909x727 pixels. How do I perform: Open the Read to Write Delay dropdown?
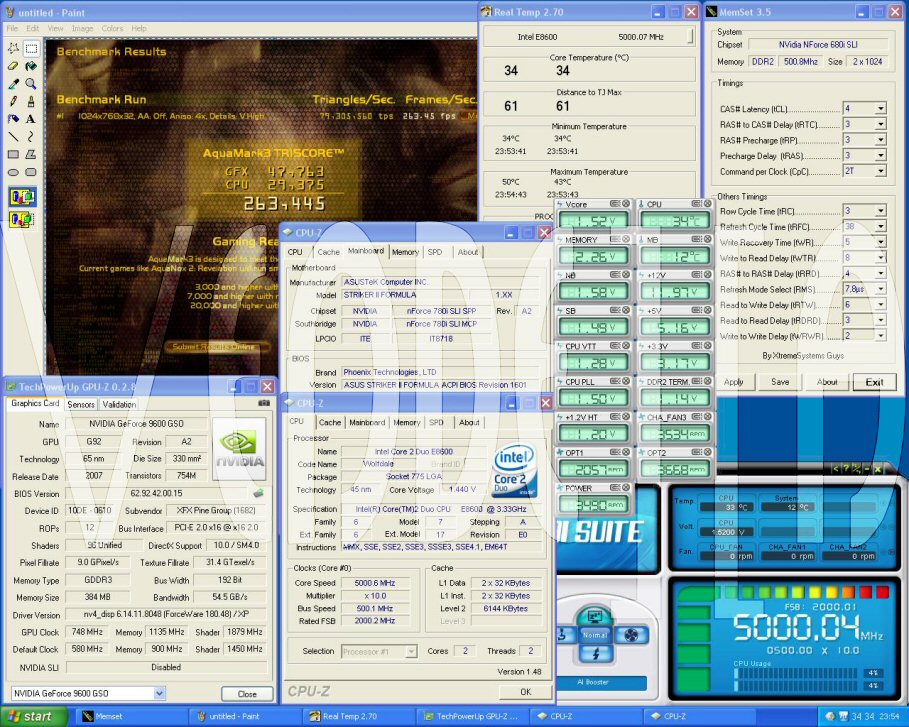pos(881,304)
